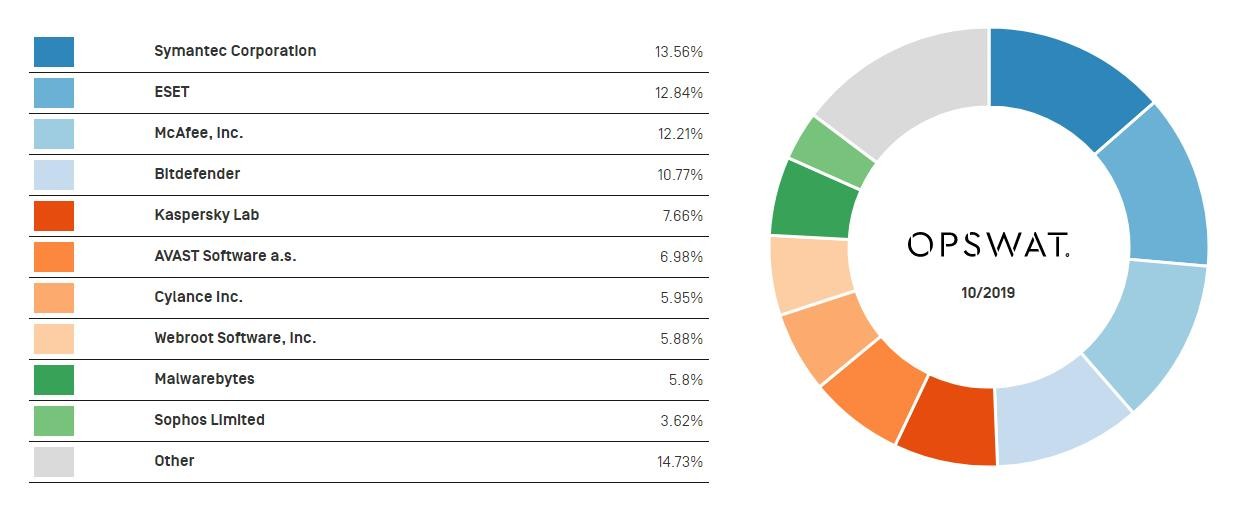Click the Symantec Corporation dark blue swatch

[x=54, y=52]
